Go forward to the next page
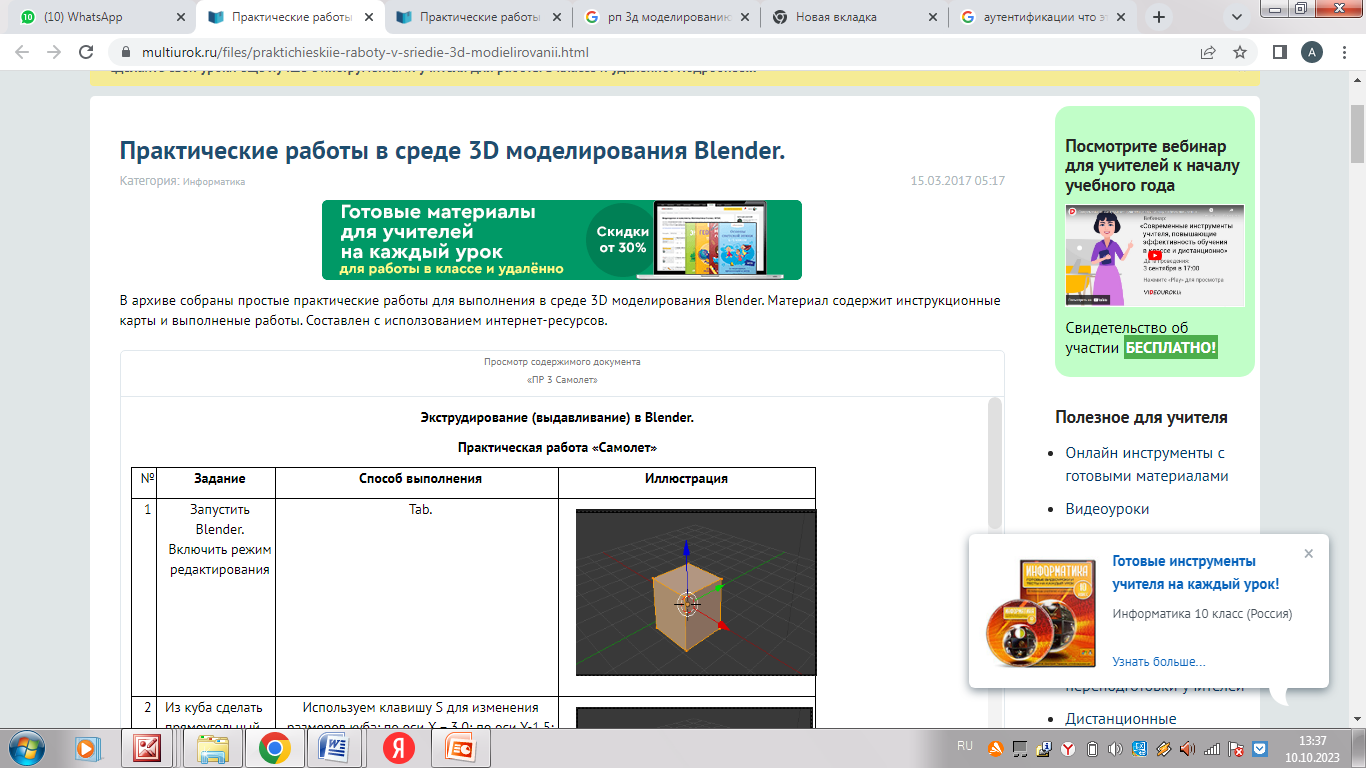The height and width of the screenshot is (768, 1366). pos(55,52)
